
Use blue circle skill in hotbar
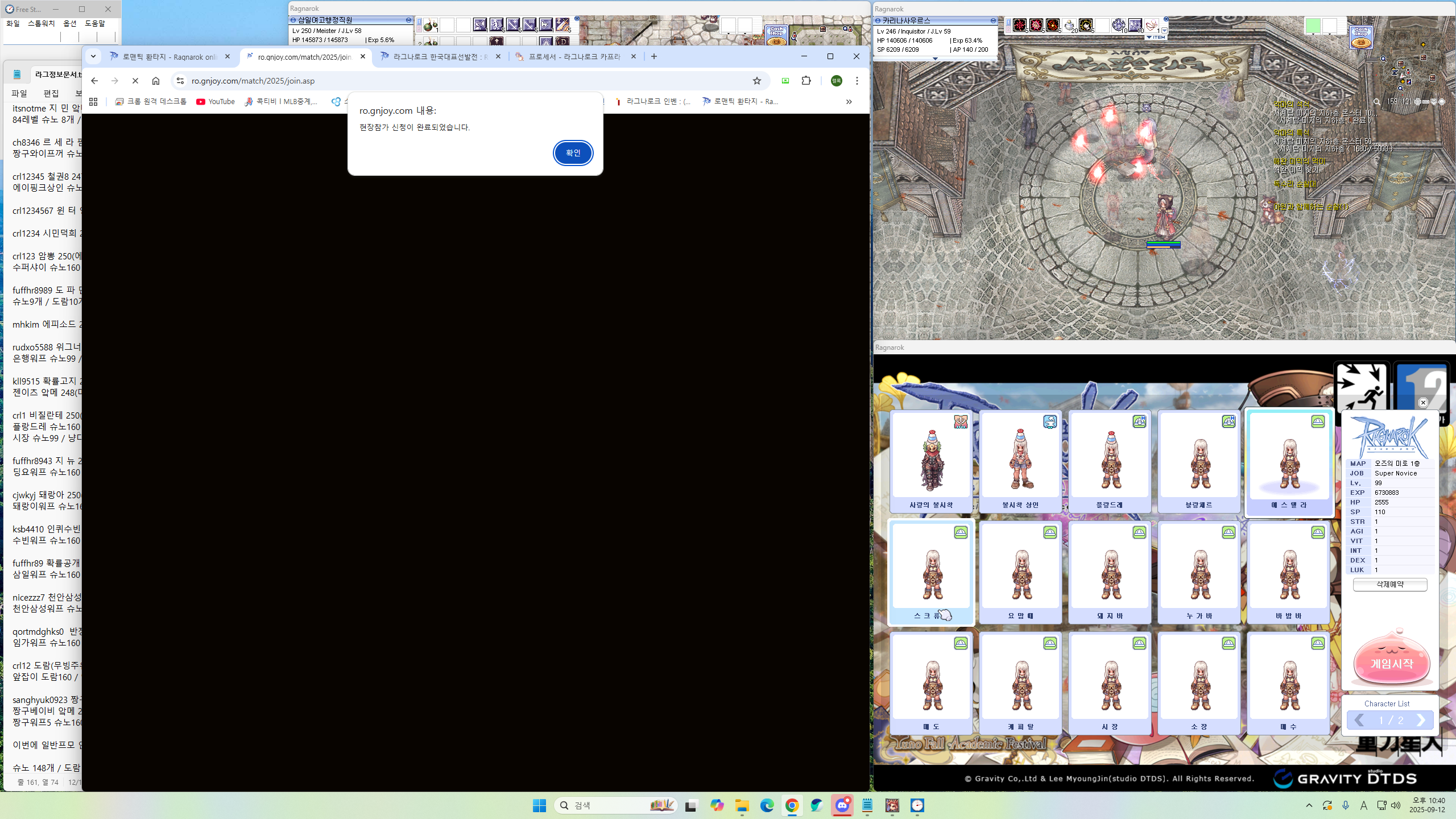pos(1119,25)
